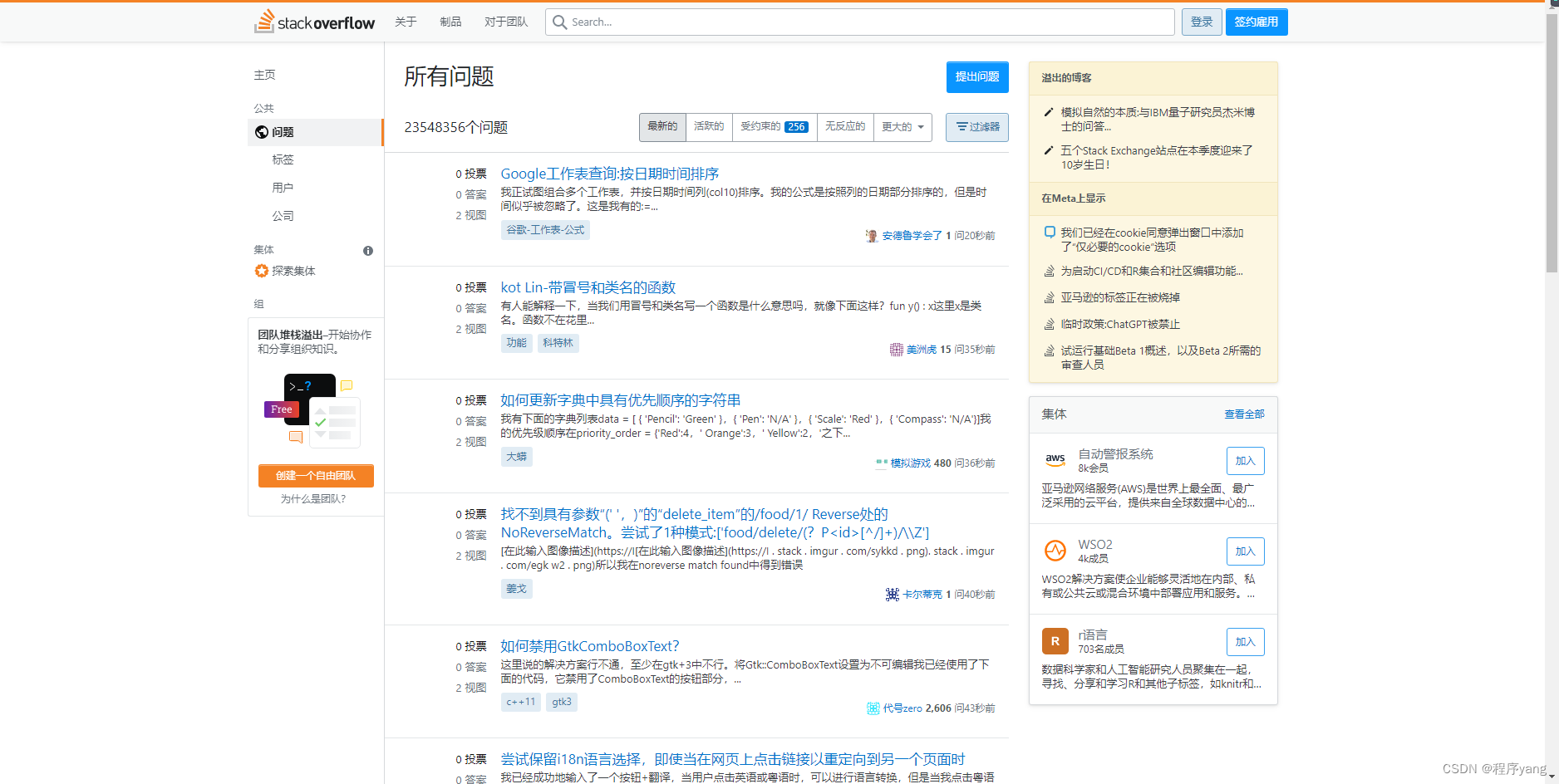
Task: Click avatar of user 卡尔蒂克
Action: coord(893,595)
